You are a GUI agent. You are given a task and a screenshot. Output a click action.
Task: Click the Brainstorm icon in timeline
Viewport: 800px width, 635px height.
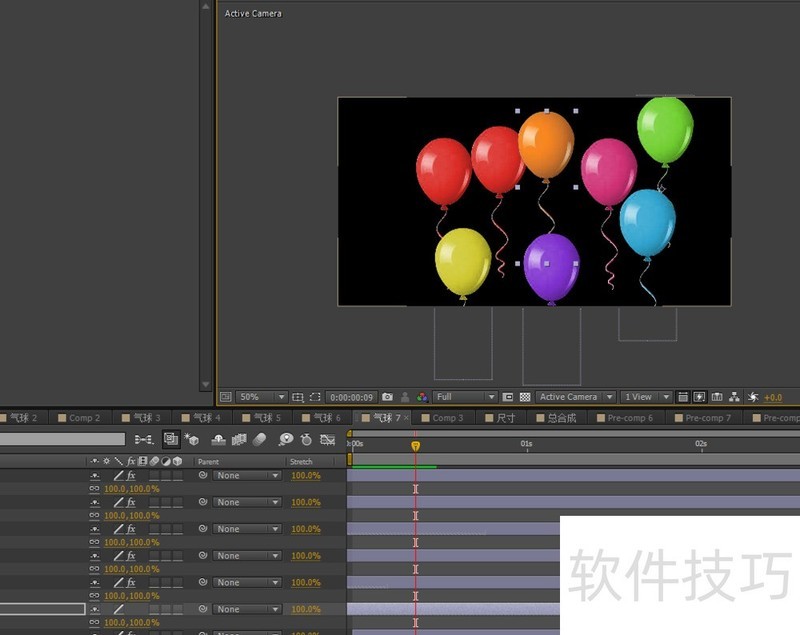tap(286, 439)
